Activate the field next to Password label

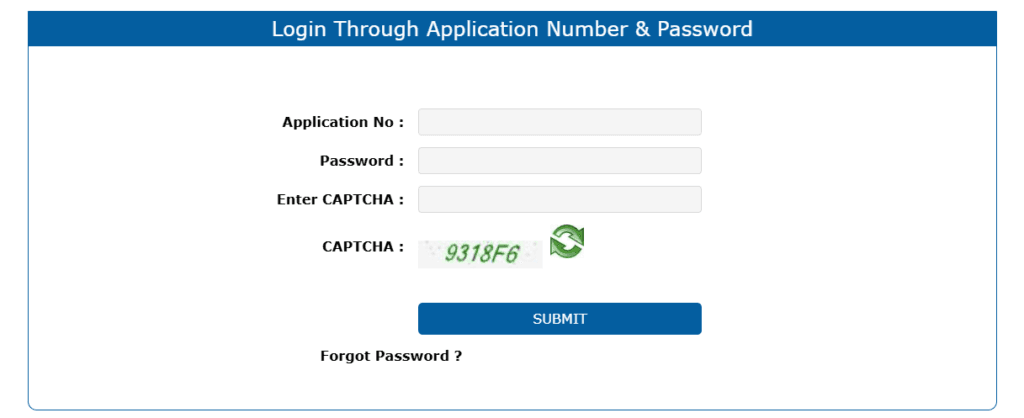click(x=560, y=161)
